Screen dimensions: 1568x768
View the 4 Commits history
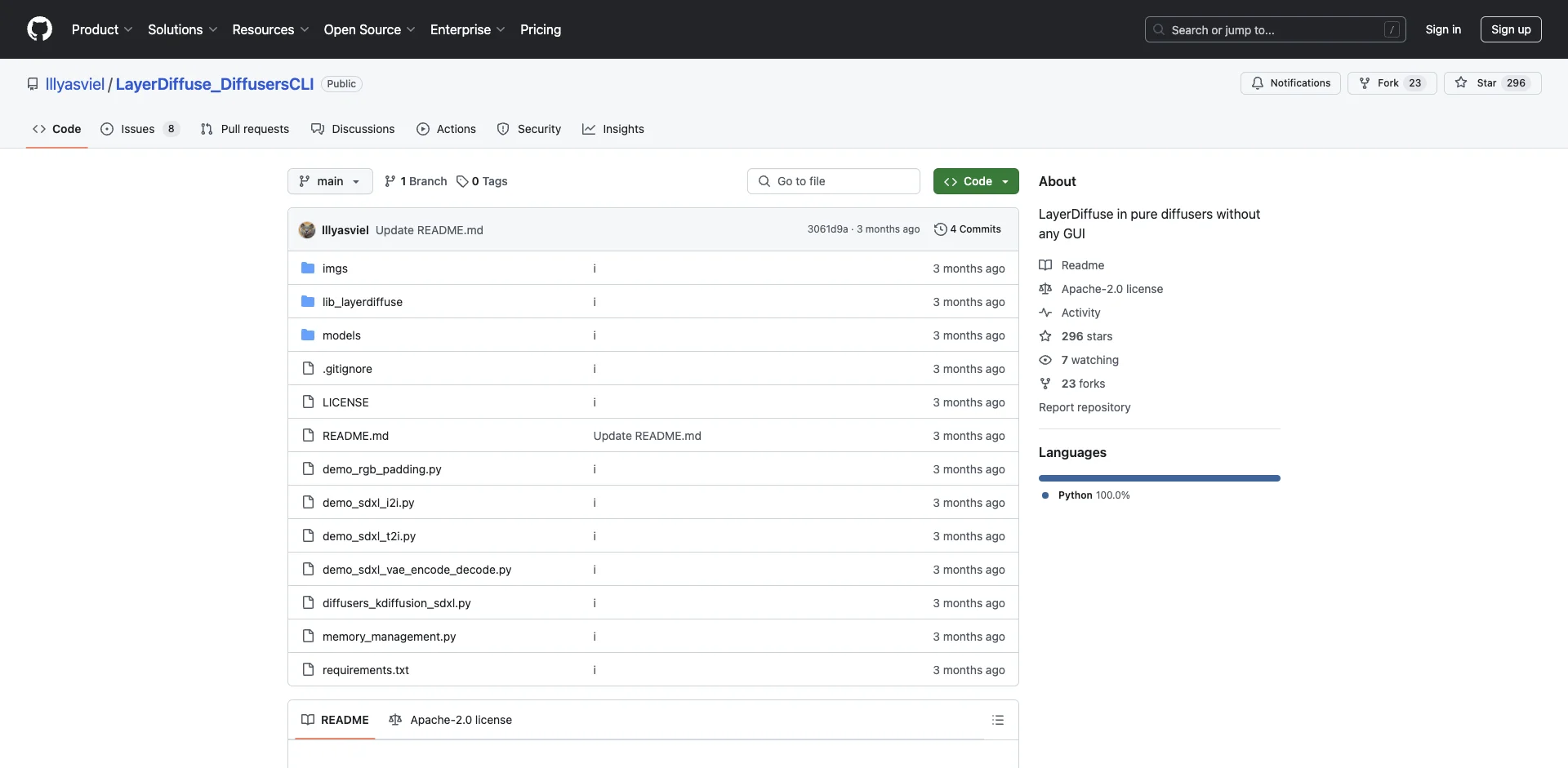(x=968, y=229)
